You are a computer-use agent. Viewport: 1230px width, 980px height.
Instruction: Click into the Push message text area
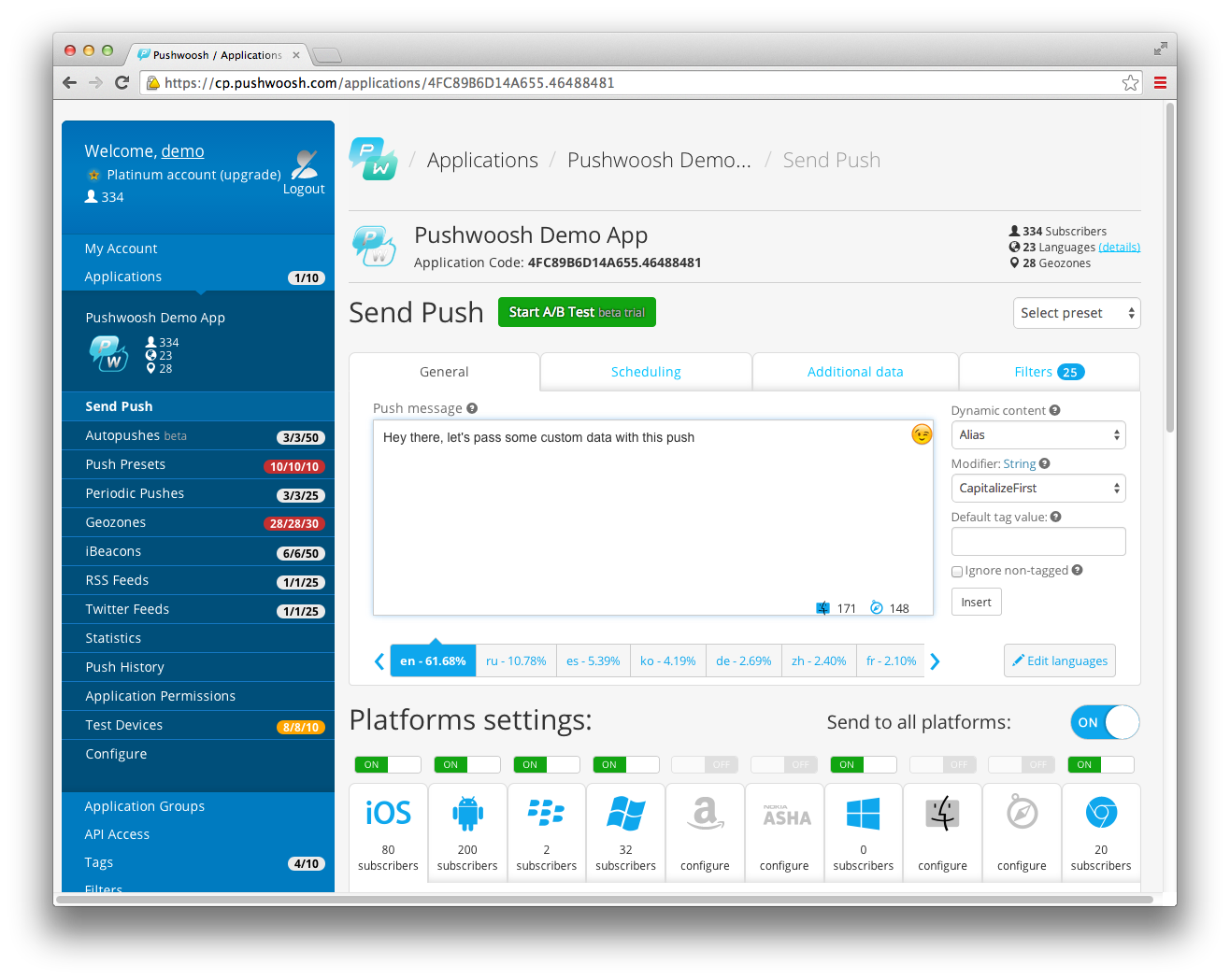click(652, 518)
